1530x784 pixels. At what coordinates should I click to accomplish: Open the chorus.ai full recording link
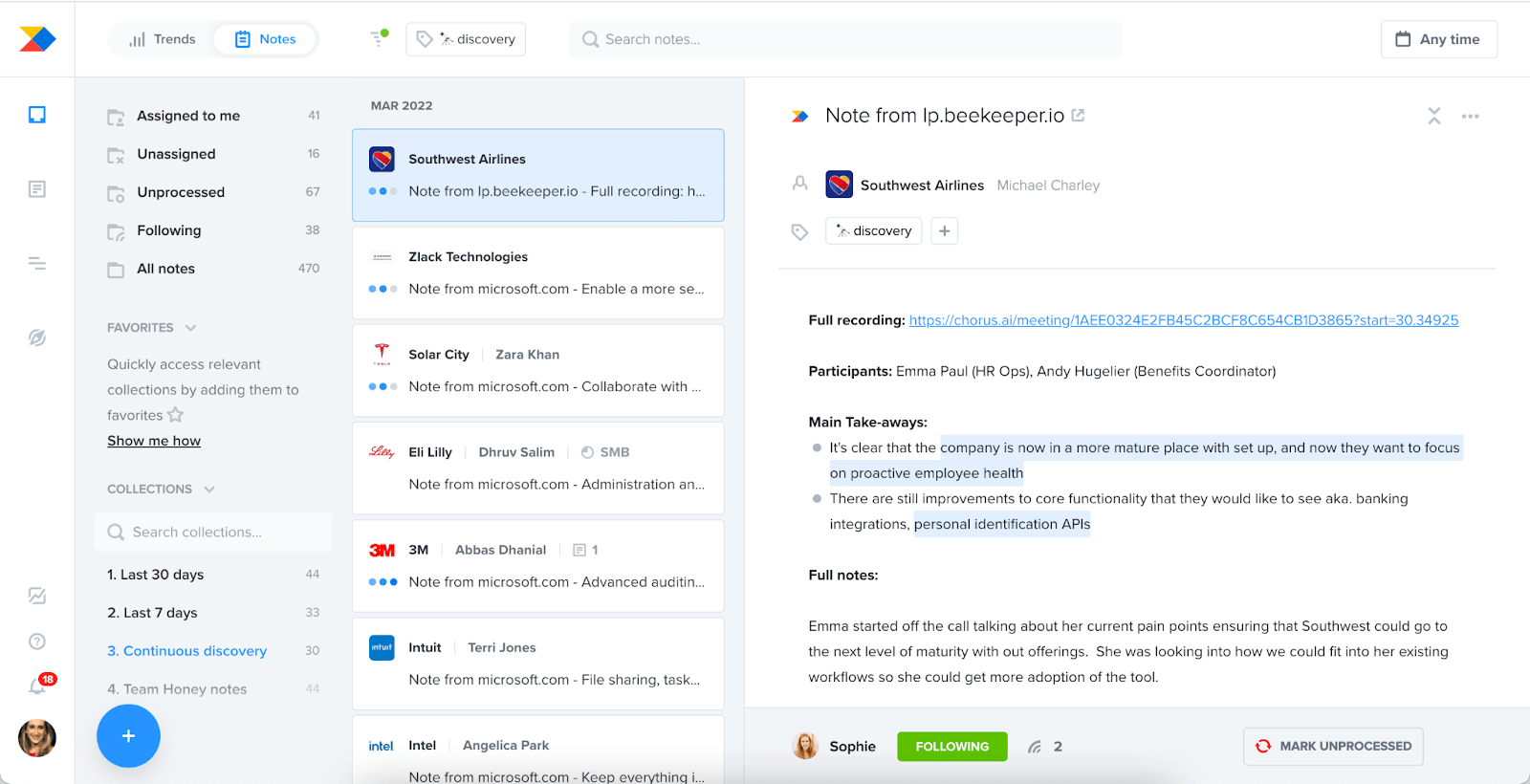tap(1184, 320)
